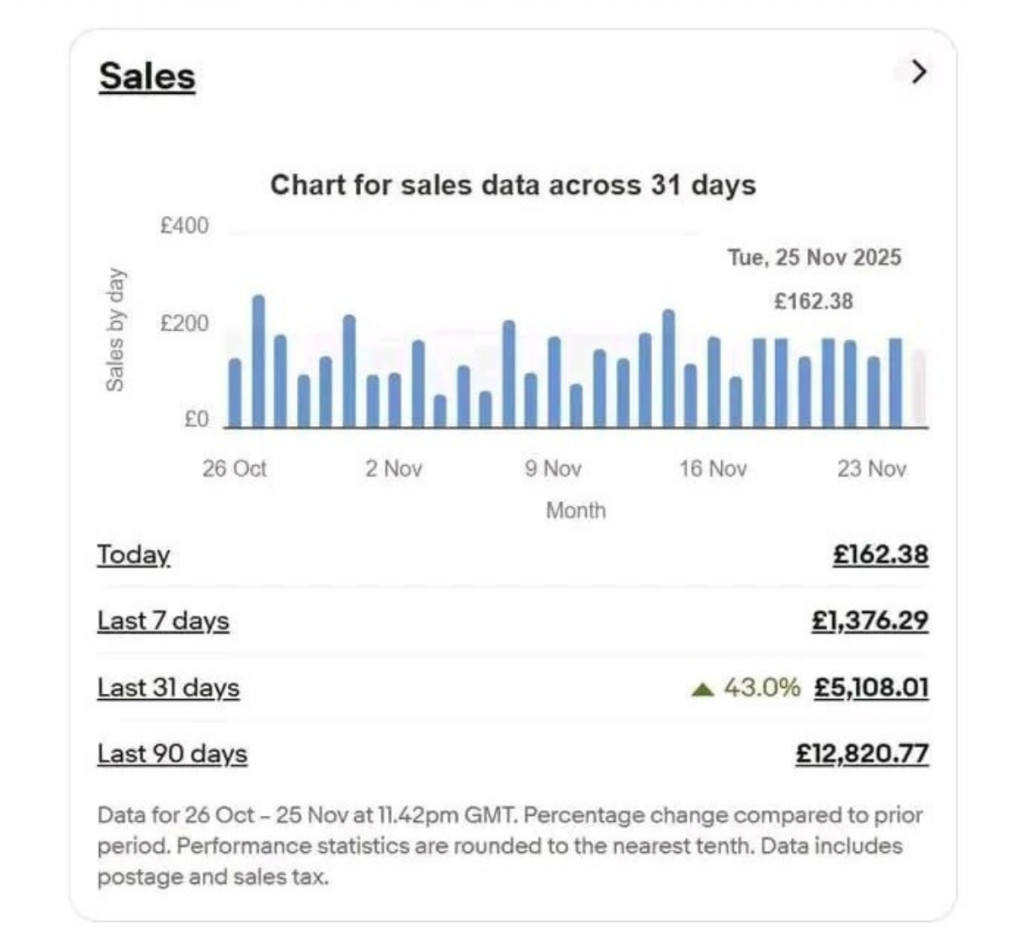Click the £12,820.77 sales amount
Viewport: 1024px width, 939px height.
pos(862,754)
